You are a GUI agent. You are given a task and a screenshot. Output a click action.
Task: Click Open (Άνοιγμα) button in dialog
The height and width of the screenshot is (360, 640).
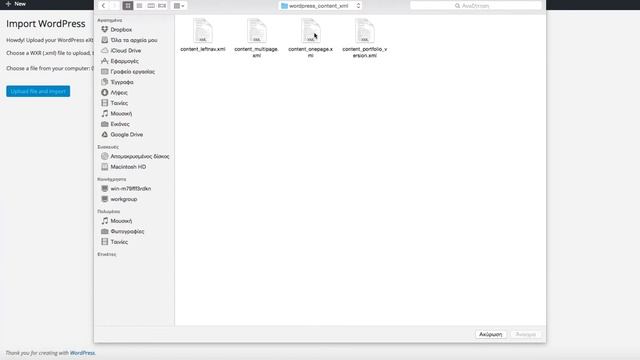pos(526,334)
